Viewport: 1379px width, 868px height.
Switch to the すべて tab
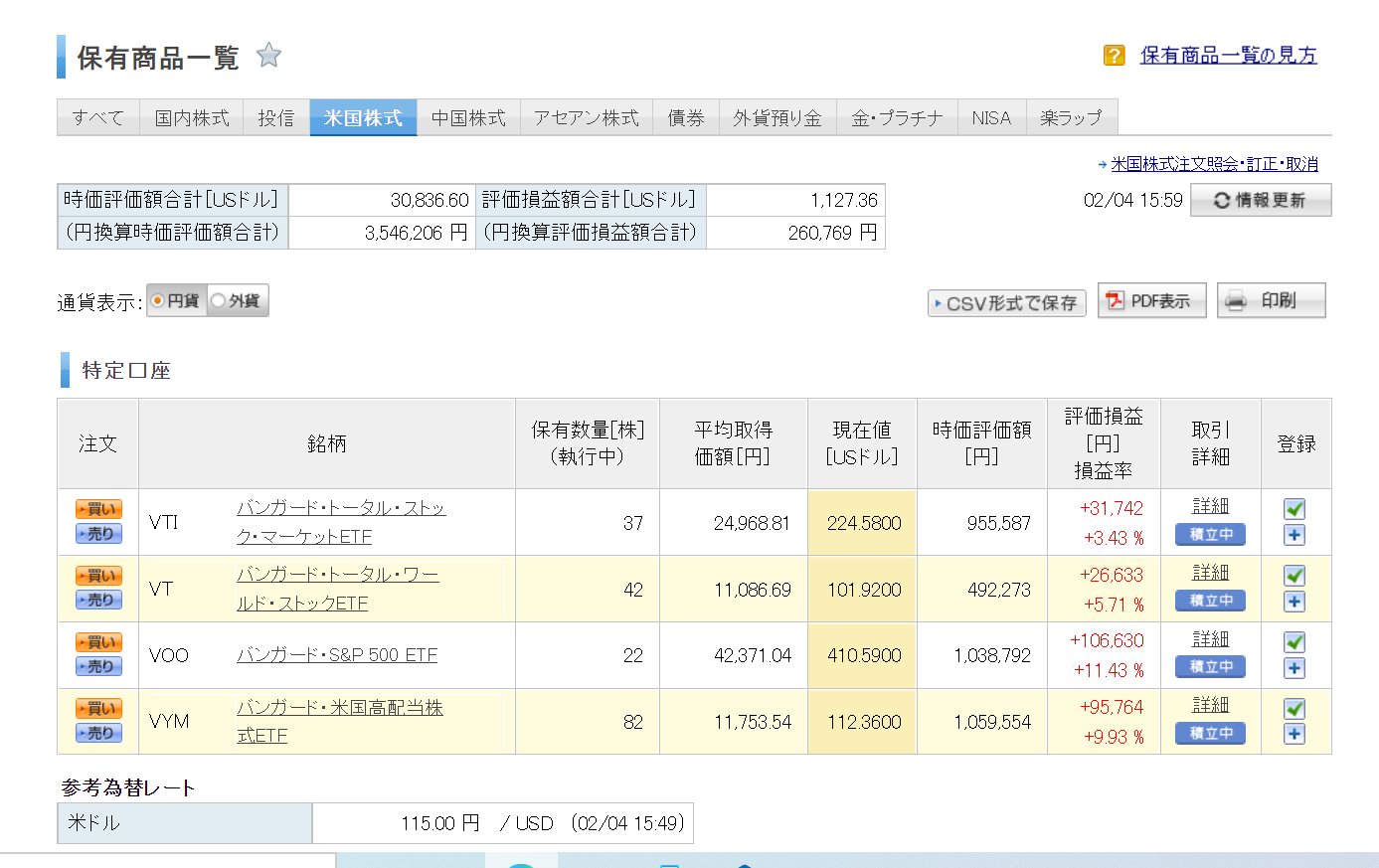[x=98, y=117]
